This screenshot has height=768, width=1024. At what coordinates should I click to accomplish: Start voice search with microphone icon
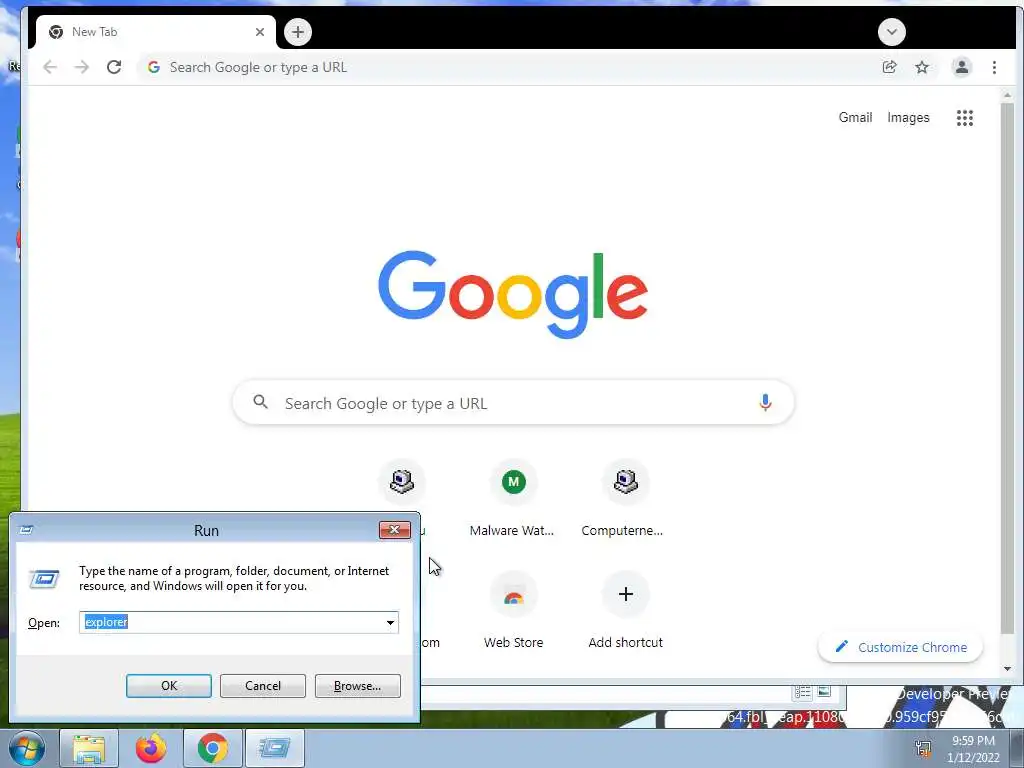pos(765,402)
